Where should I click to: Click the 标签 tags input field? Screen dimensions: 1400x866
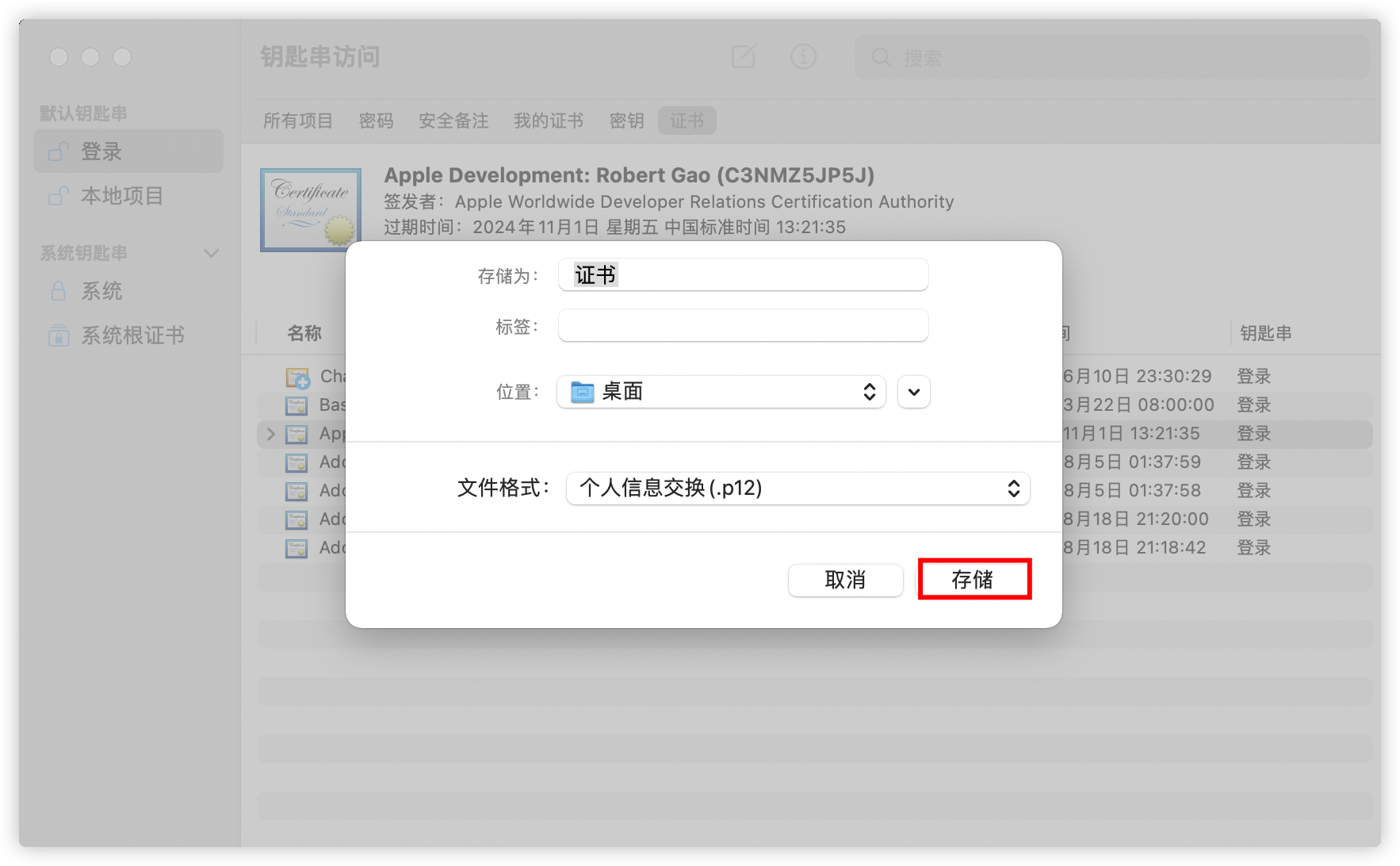click(x=743, y=326)
